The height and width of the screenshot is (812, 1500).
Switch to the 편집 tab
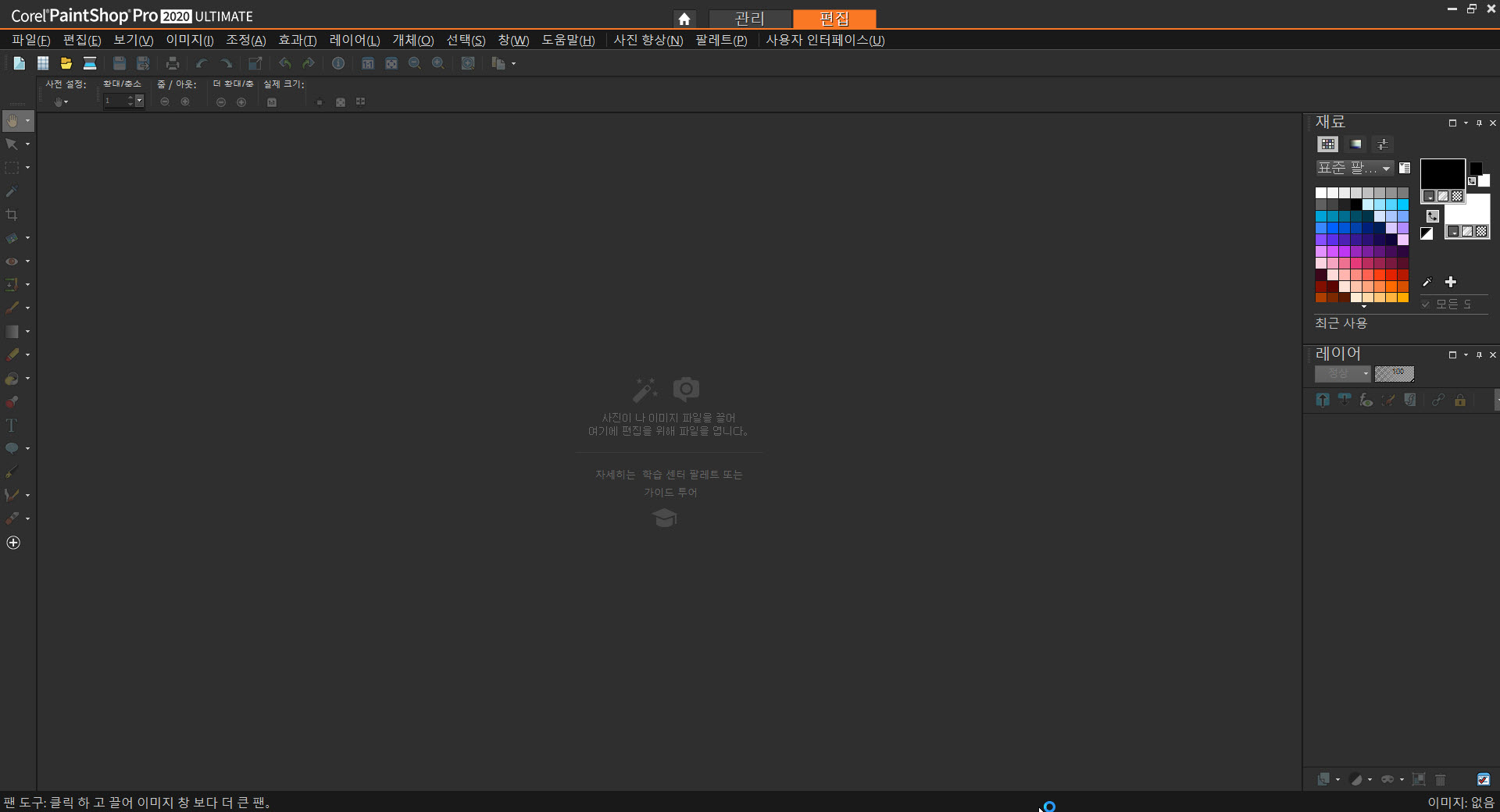point(834,19)
